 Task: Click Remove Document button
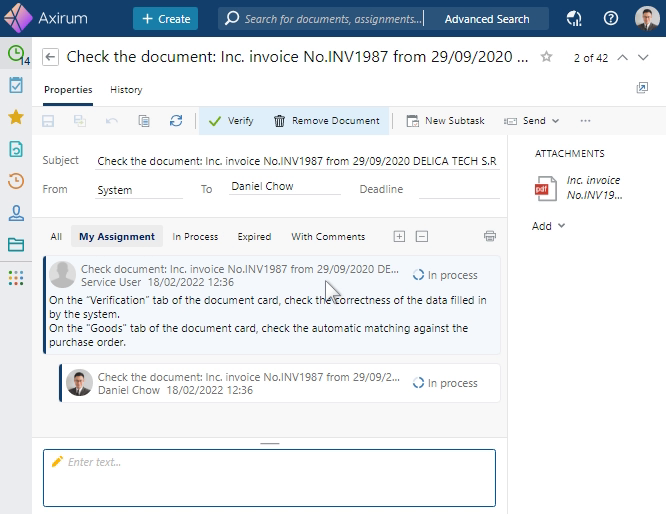click(326, 121)
